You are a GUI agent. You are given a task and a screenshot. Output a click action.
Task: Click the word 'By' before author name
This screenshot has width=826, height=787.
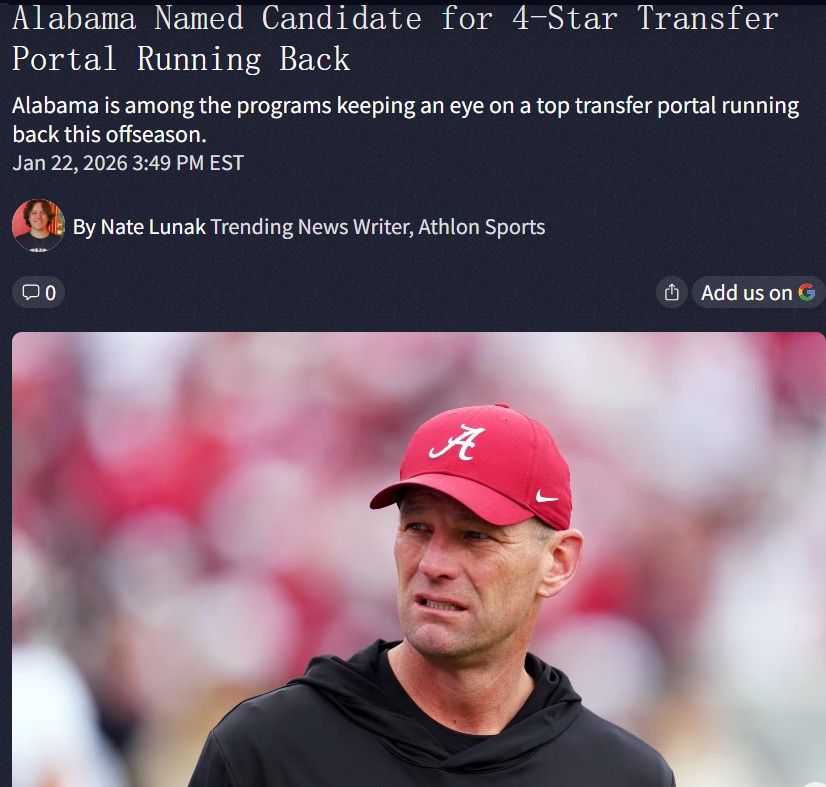[x=84, y=227]
